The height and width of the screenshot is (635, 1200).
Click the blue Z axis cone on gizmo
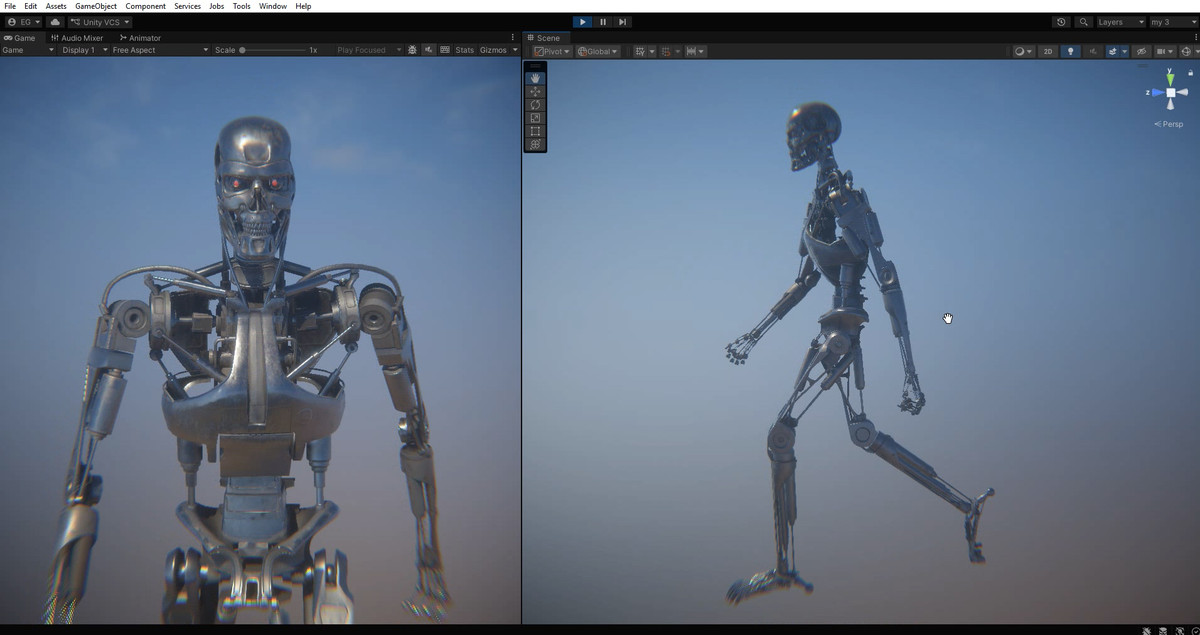point(1156,92)
